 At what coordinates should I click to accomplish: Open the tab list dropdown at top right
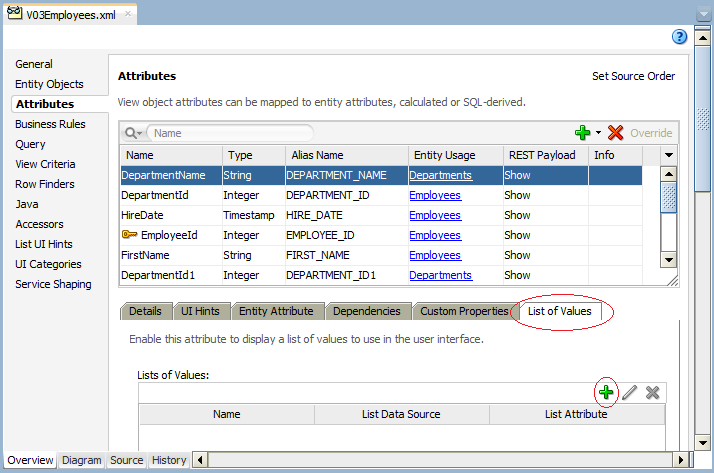click(x=704, y=14)
